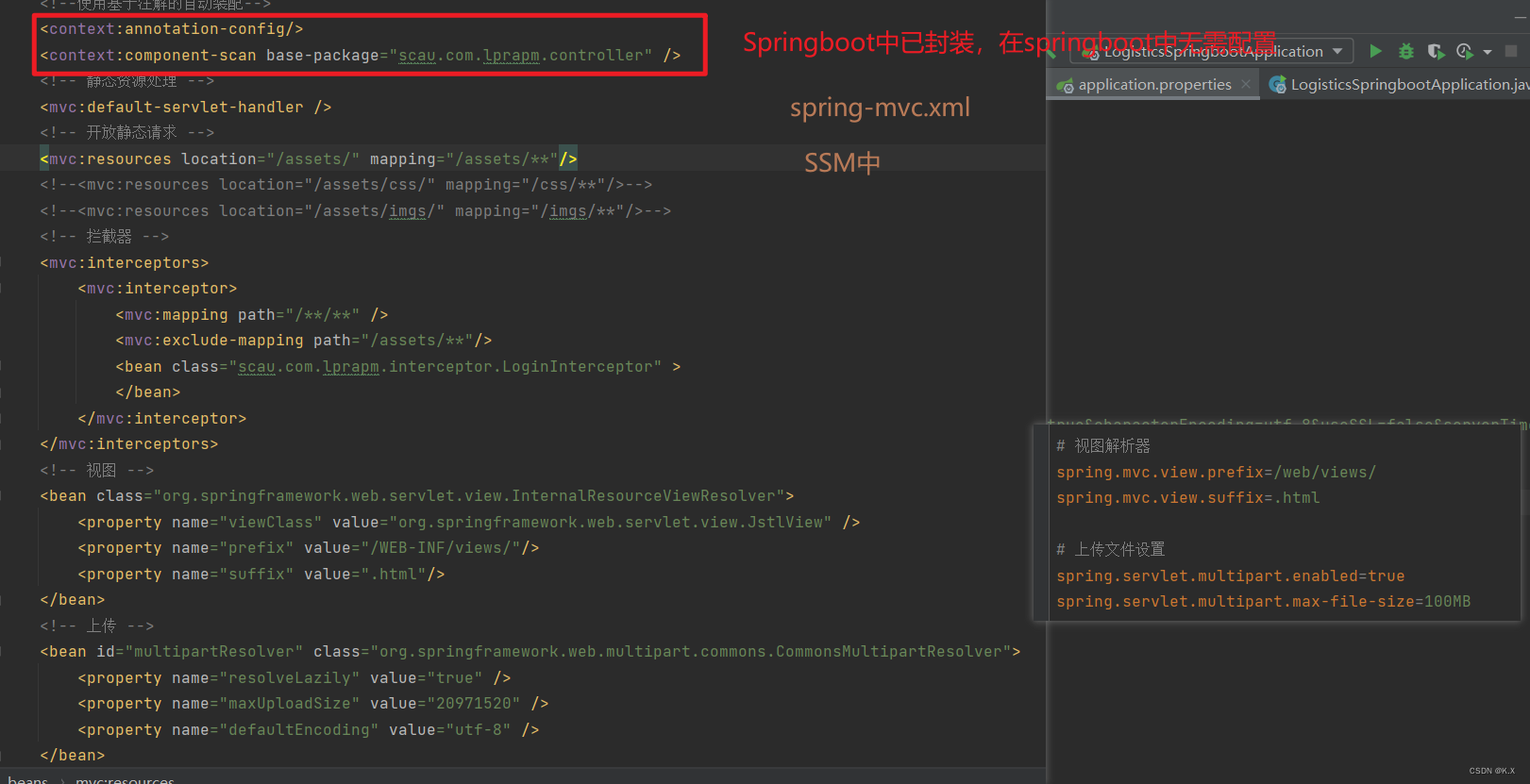
Task: Click the '# 上传文件设置' comment in properties
Action: point(1111,550)
